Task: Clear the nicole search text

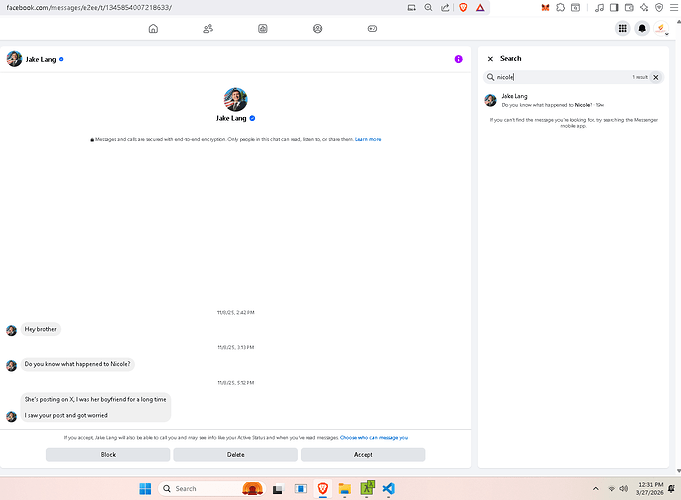Action: pos(656,77)
